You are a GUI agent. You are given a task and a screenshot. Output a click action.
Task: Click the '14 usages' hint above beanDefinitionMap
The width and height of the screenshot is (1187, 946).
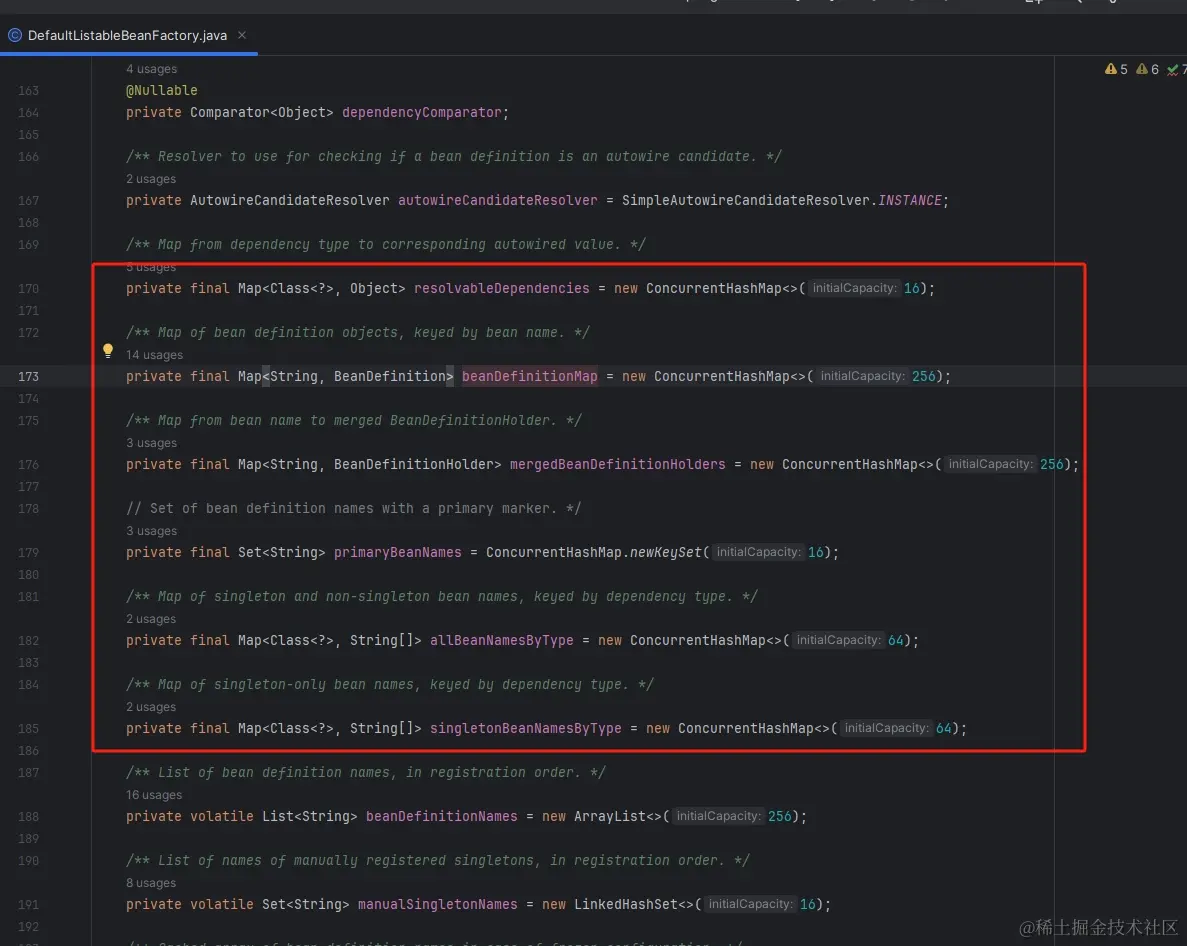(x=154, y=355)
